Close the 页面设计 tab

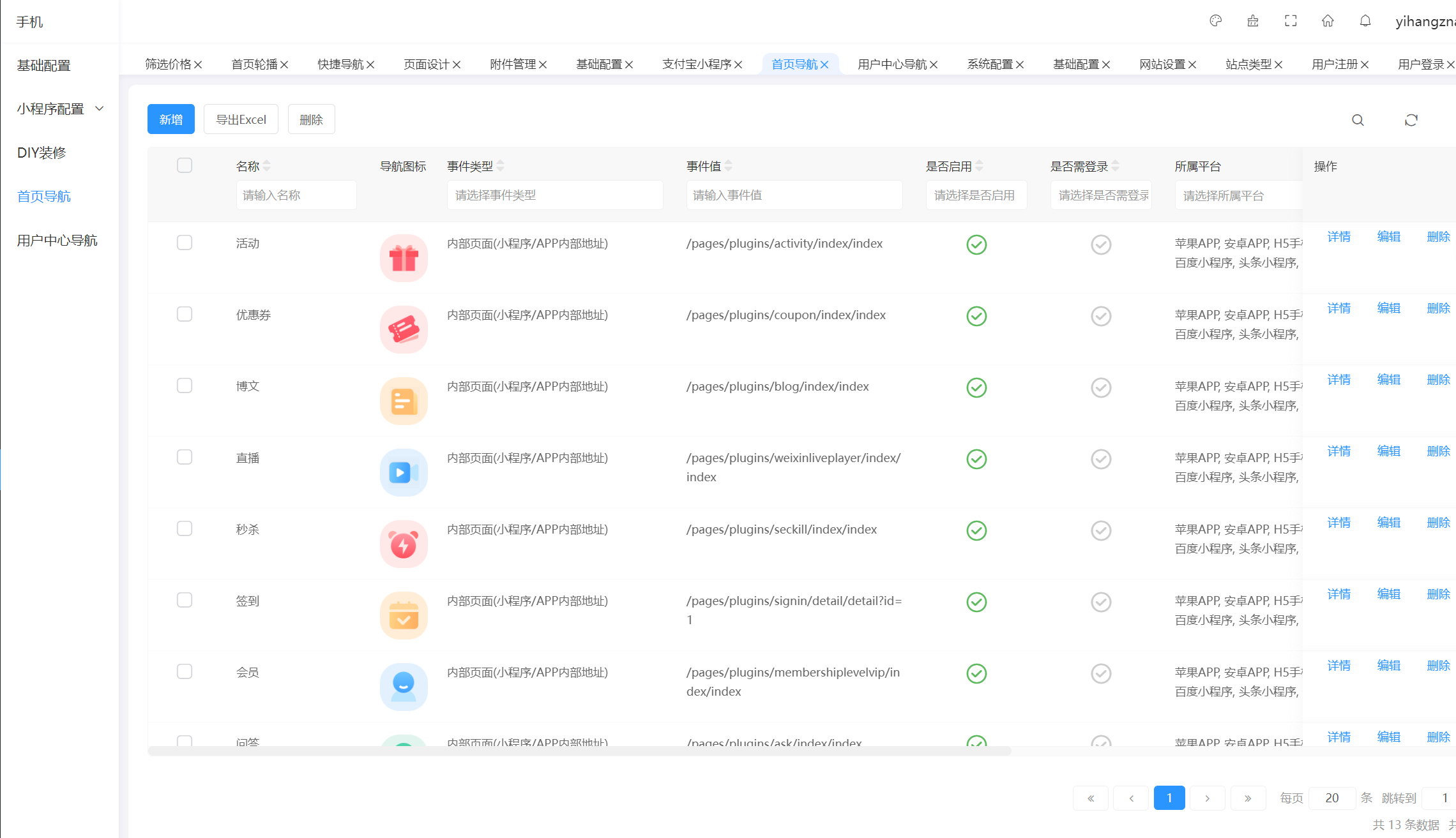pos(457,64)
